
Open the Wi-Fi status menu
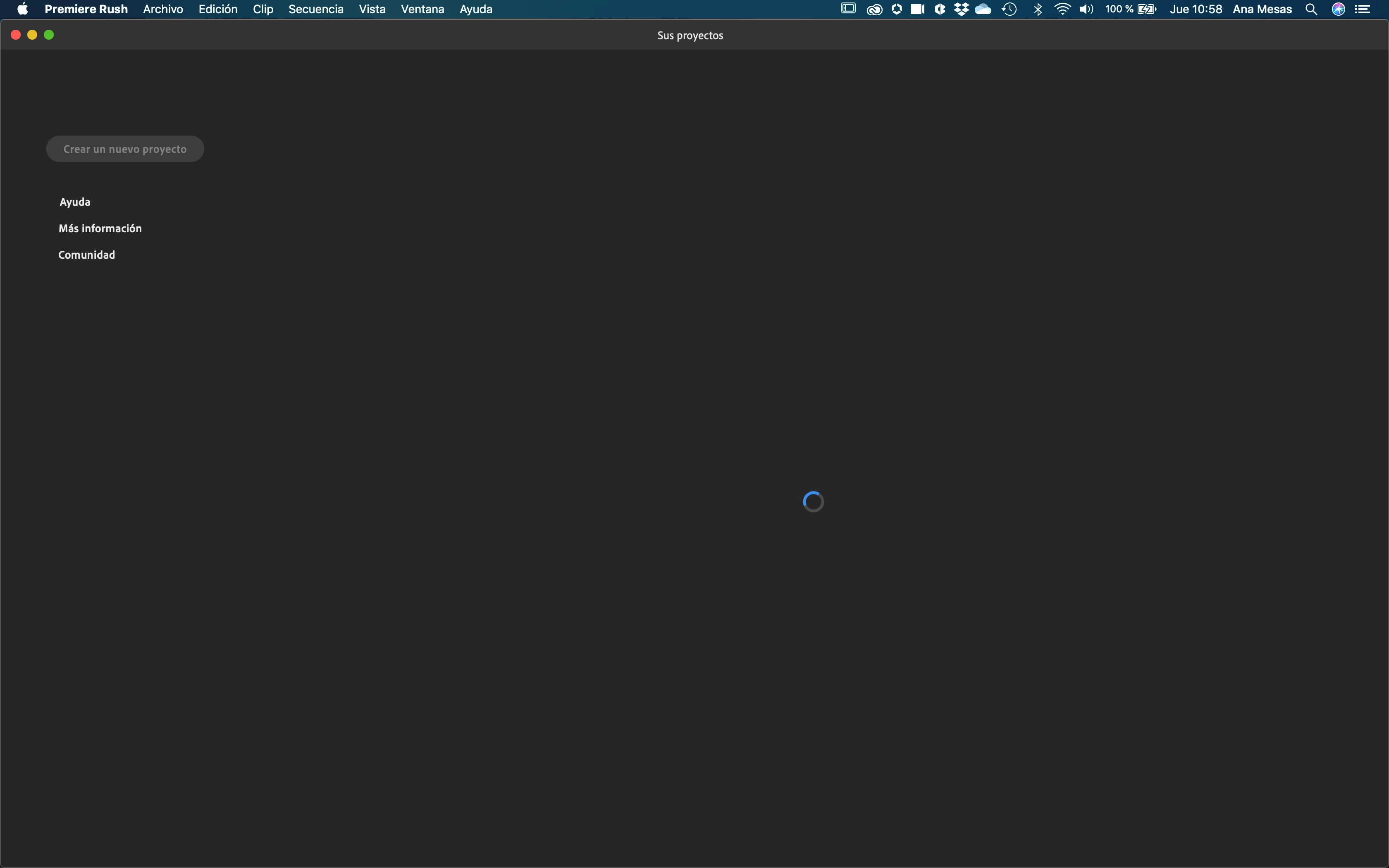coord(1062,9)
